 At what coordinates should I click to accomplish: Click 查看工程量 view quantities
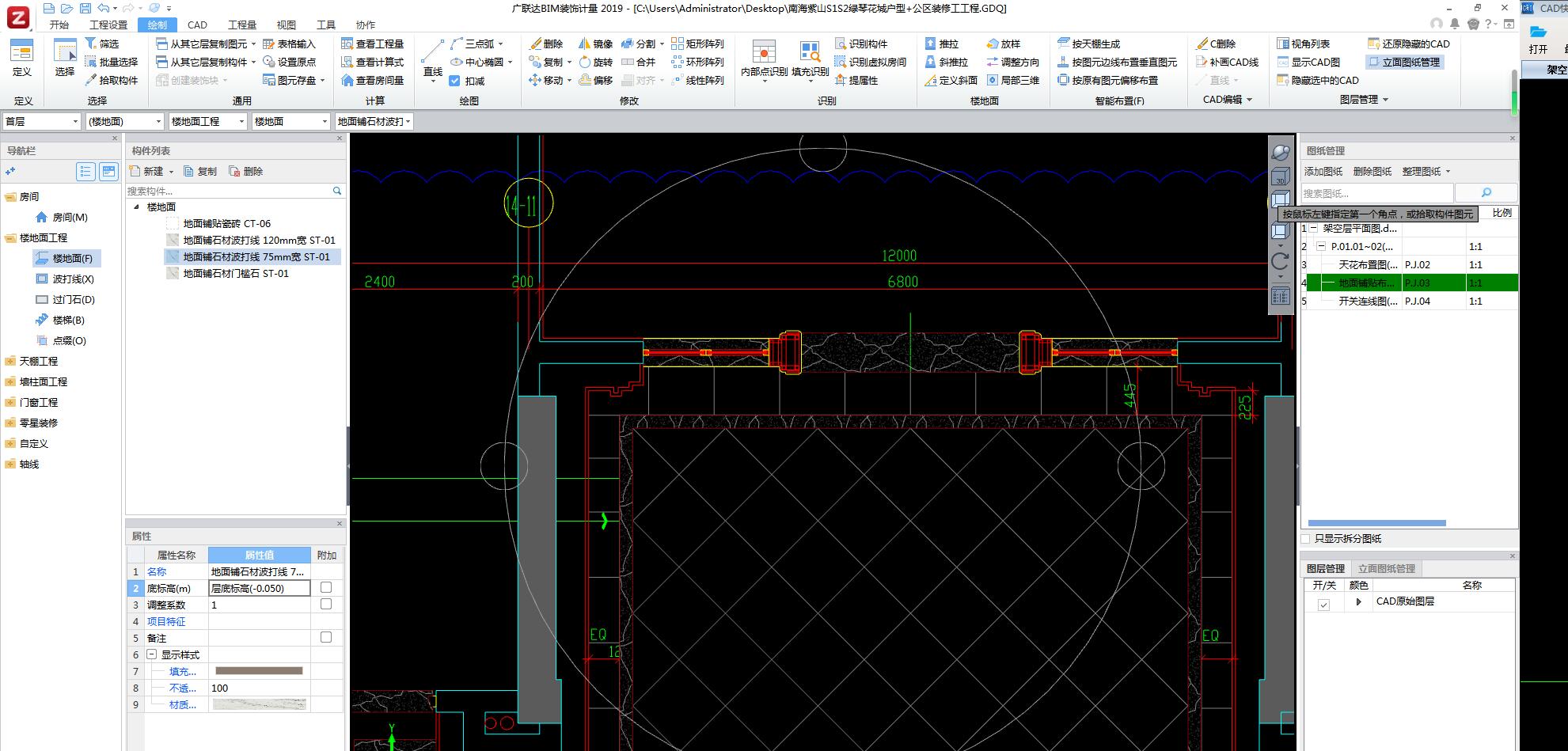[x=372, y=44]
